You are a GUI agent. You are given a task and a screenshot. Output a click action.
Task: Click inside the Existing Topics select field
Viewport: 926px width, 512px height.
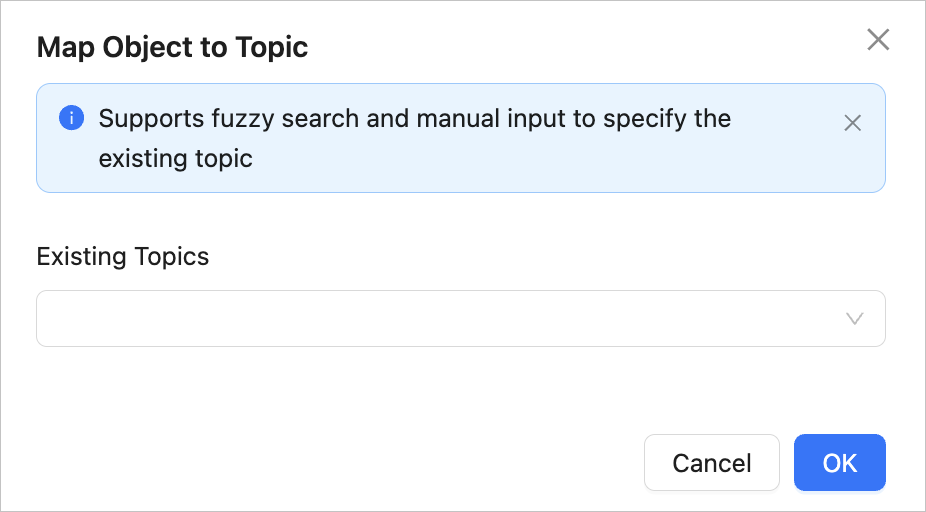pyautogui.click(x=440, y=319)
